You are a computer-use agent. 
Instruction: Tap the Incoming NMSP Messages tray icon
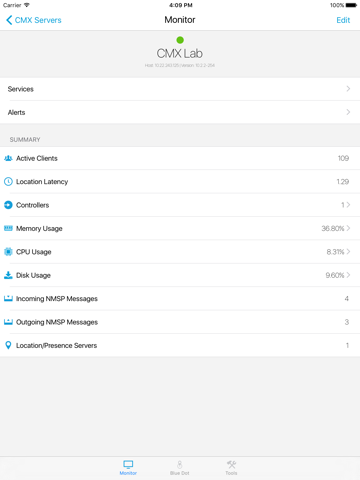tap(8, 298)
